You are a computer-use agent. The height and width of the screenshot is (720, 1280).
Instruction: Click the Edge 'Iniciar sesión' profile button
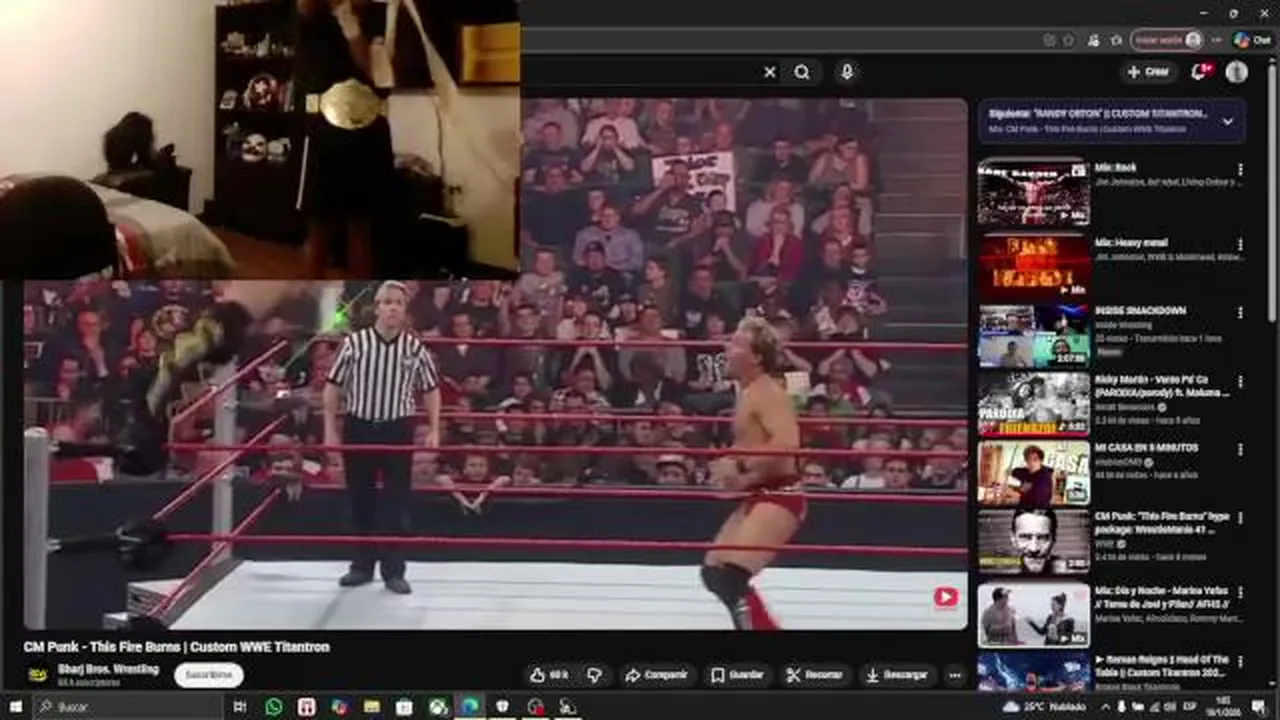pyautogui.click(x=1167, y=40)
